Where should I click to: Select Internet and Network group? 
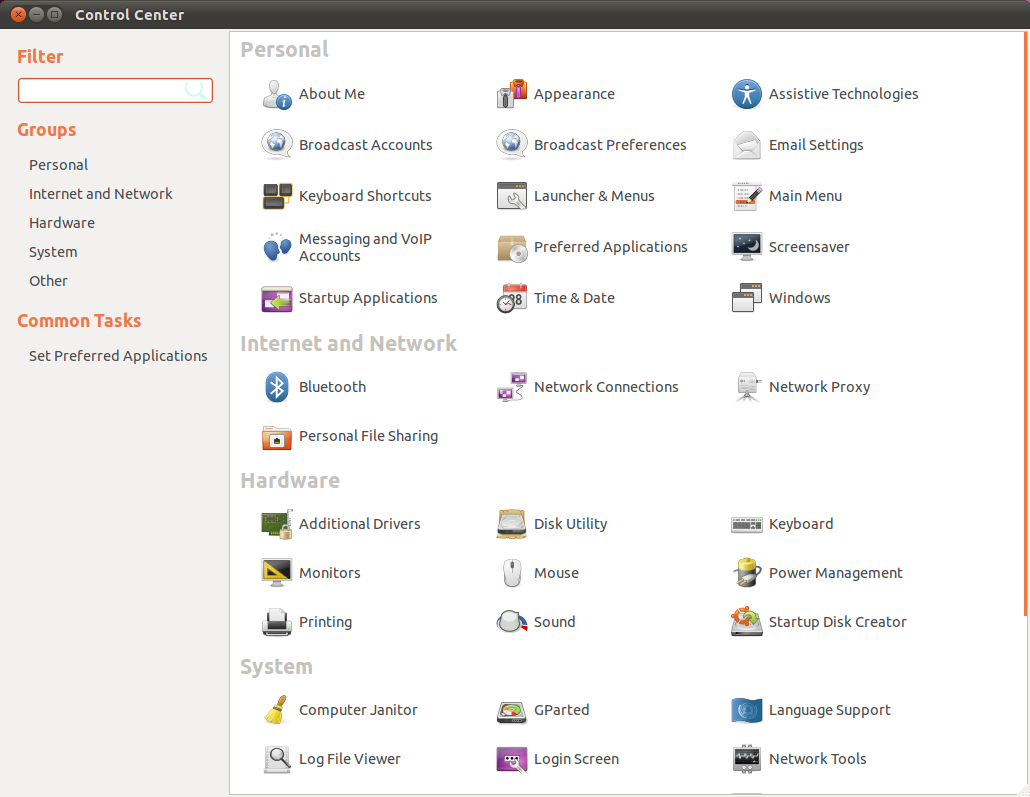(x=100, y=194)
